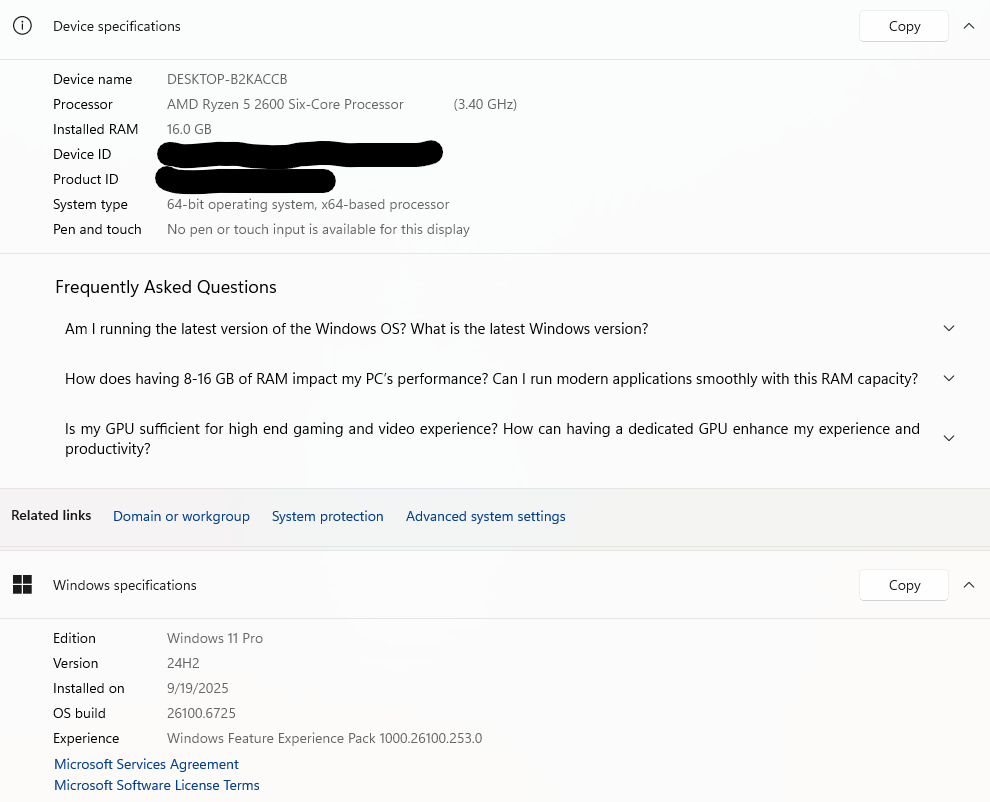Click the Windows specifications header title
The width and height of the screenshot is (990, 802).
tap(124, 585)
